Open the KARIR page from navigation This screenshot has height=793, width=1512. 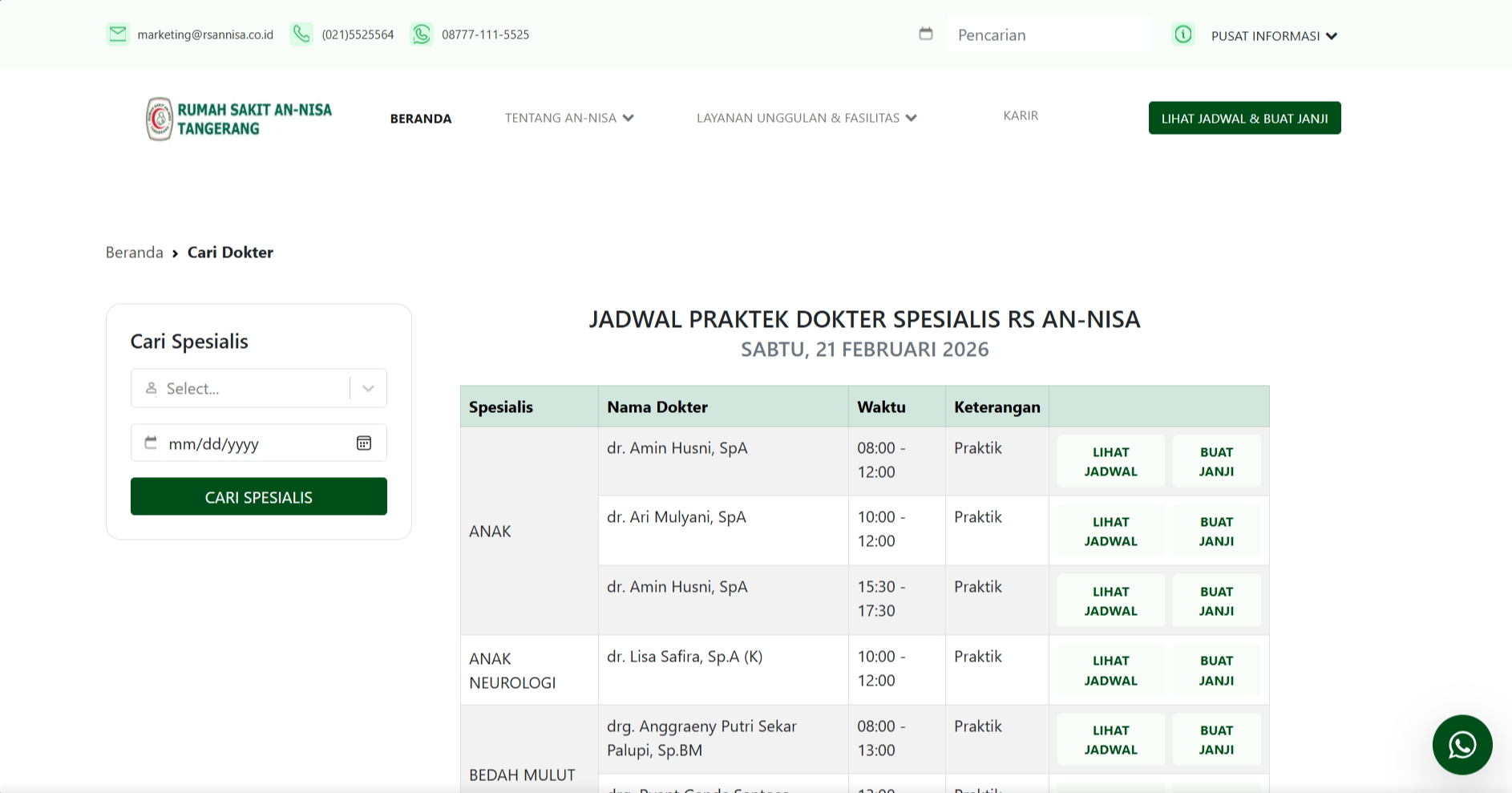tap(1020, 115)
